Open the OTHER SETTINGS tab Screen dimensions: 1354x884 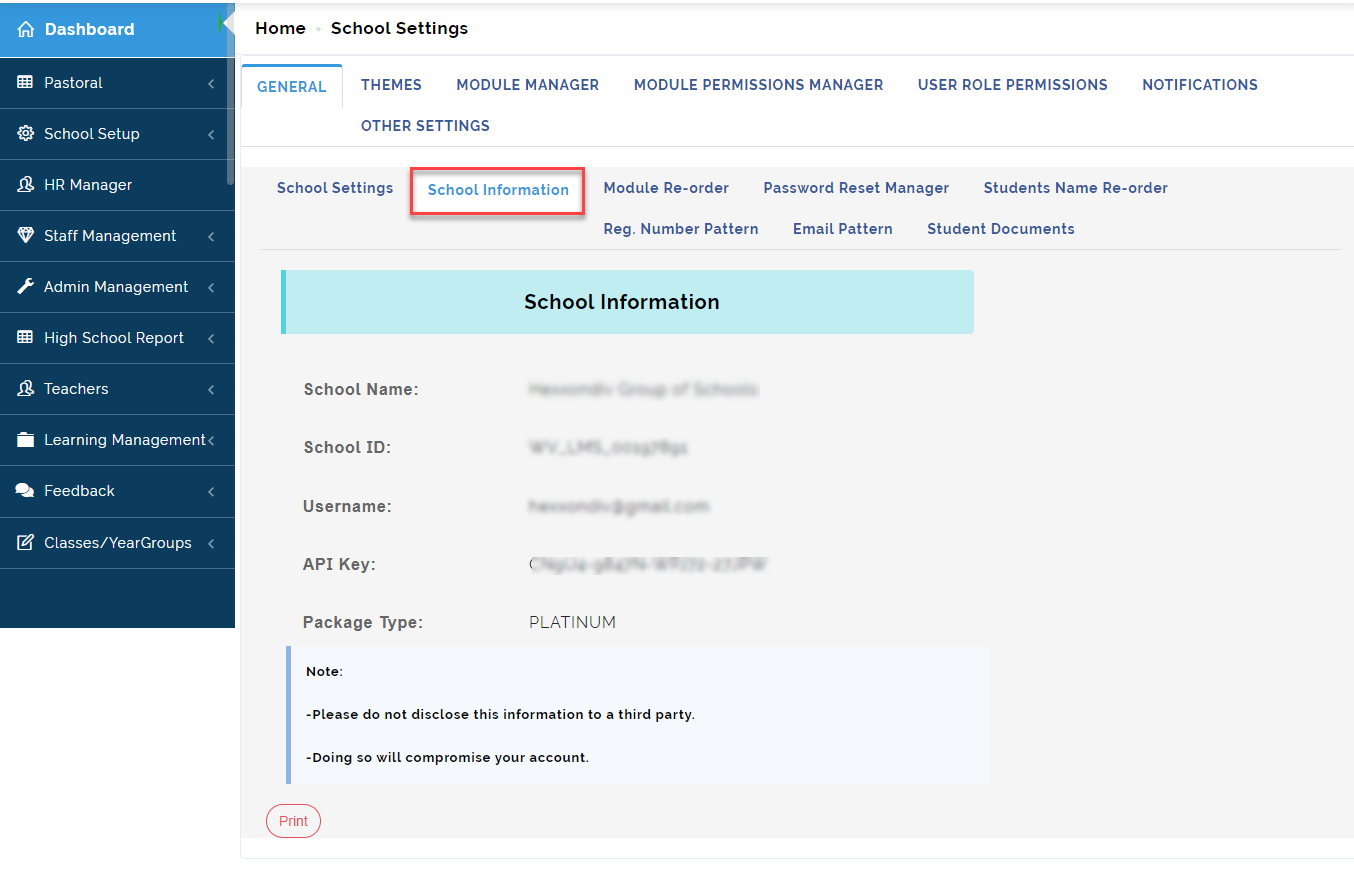[x=425, y=126]
